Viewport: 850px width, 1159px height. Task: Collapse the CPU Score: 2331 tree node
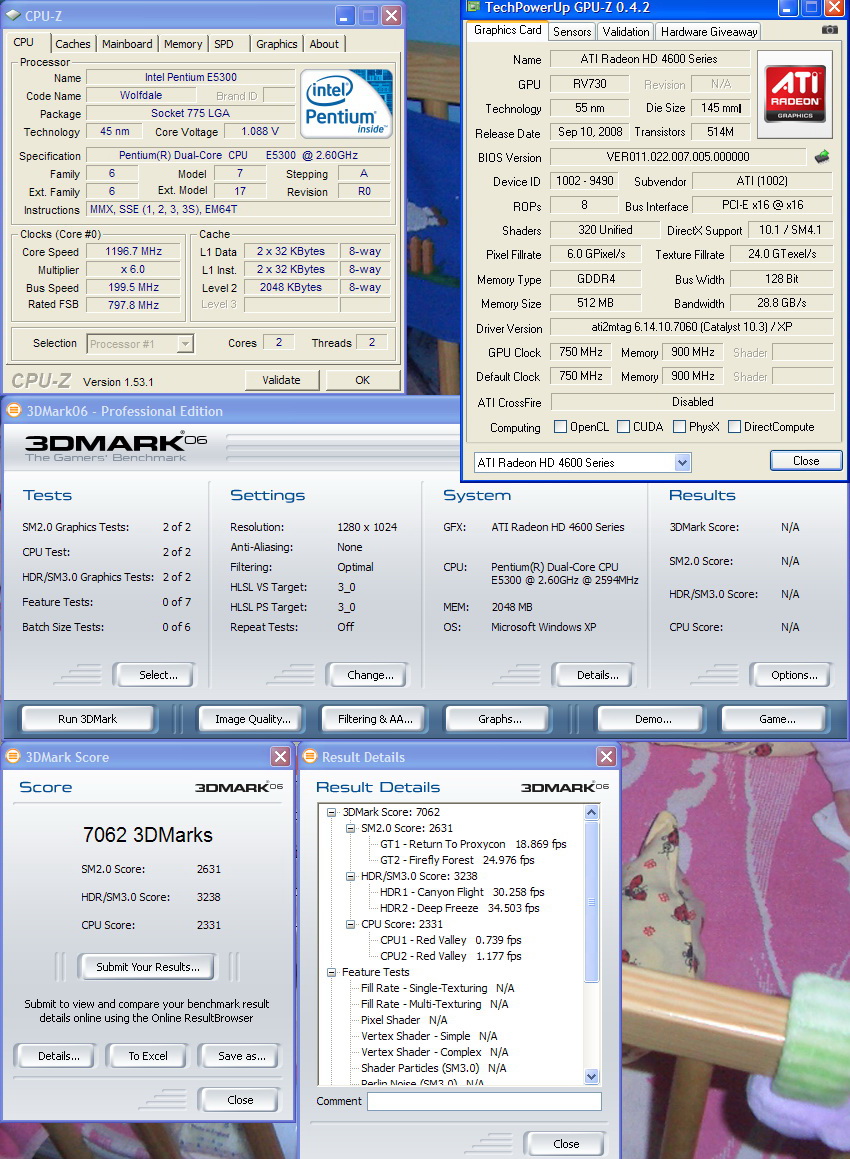(x=350, y=924)
